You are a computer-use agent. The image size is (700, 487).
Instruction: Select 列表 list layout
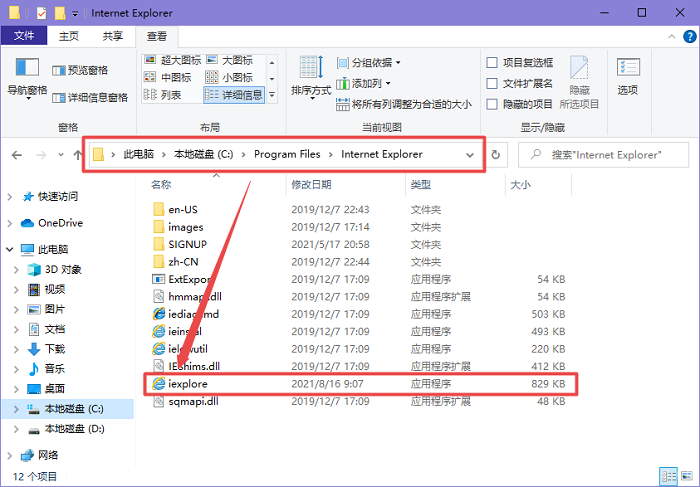click(x=162, y=95)
